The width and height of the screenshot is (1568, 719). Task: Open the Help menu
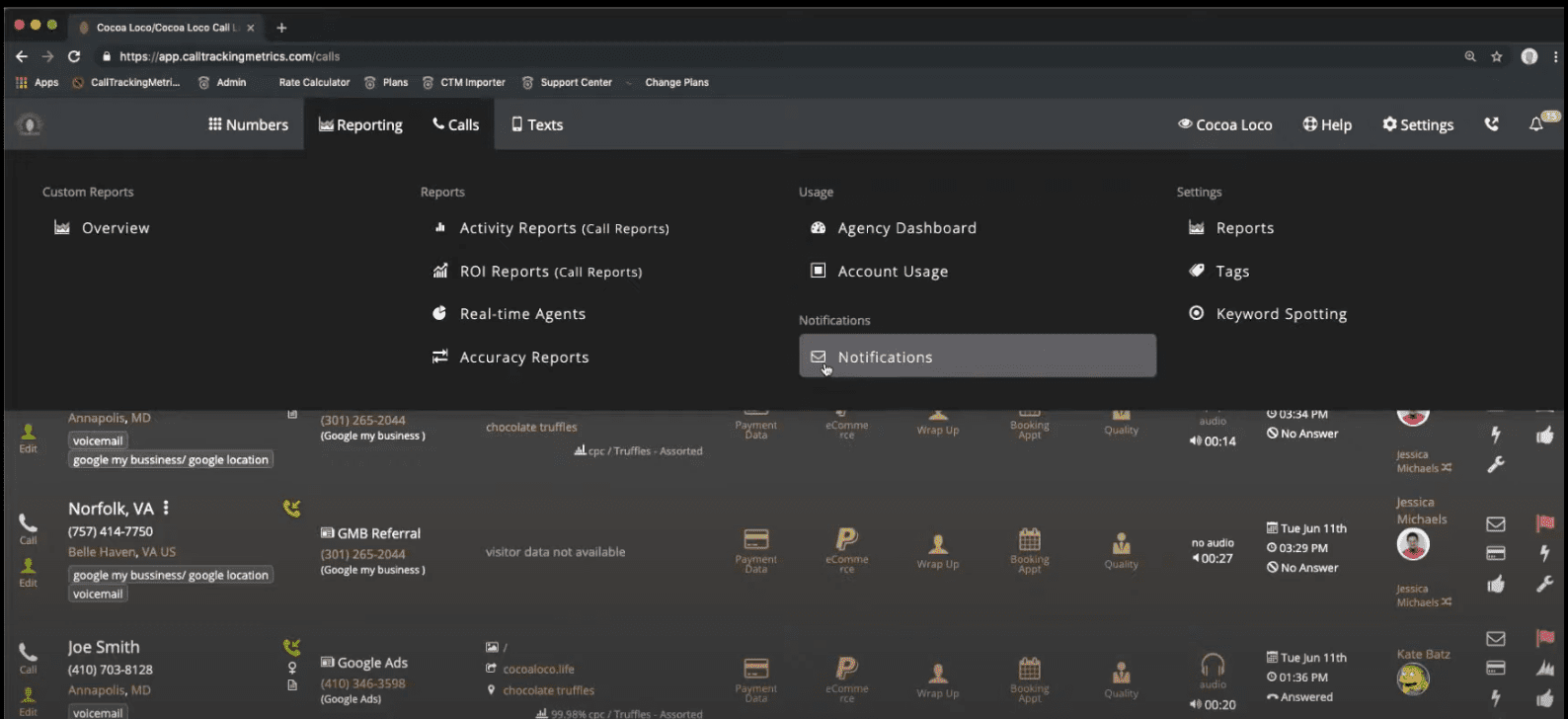pyautogui.click(x=1327, y=124)
